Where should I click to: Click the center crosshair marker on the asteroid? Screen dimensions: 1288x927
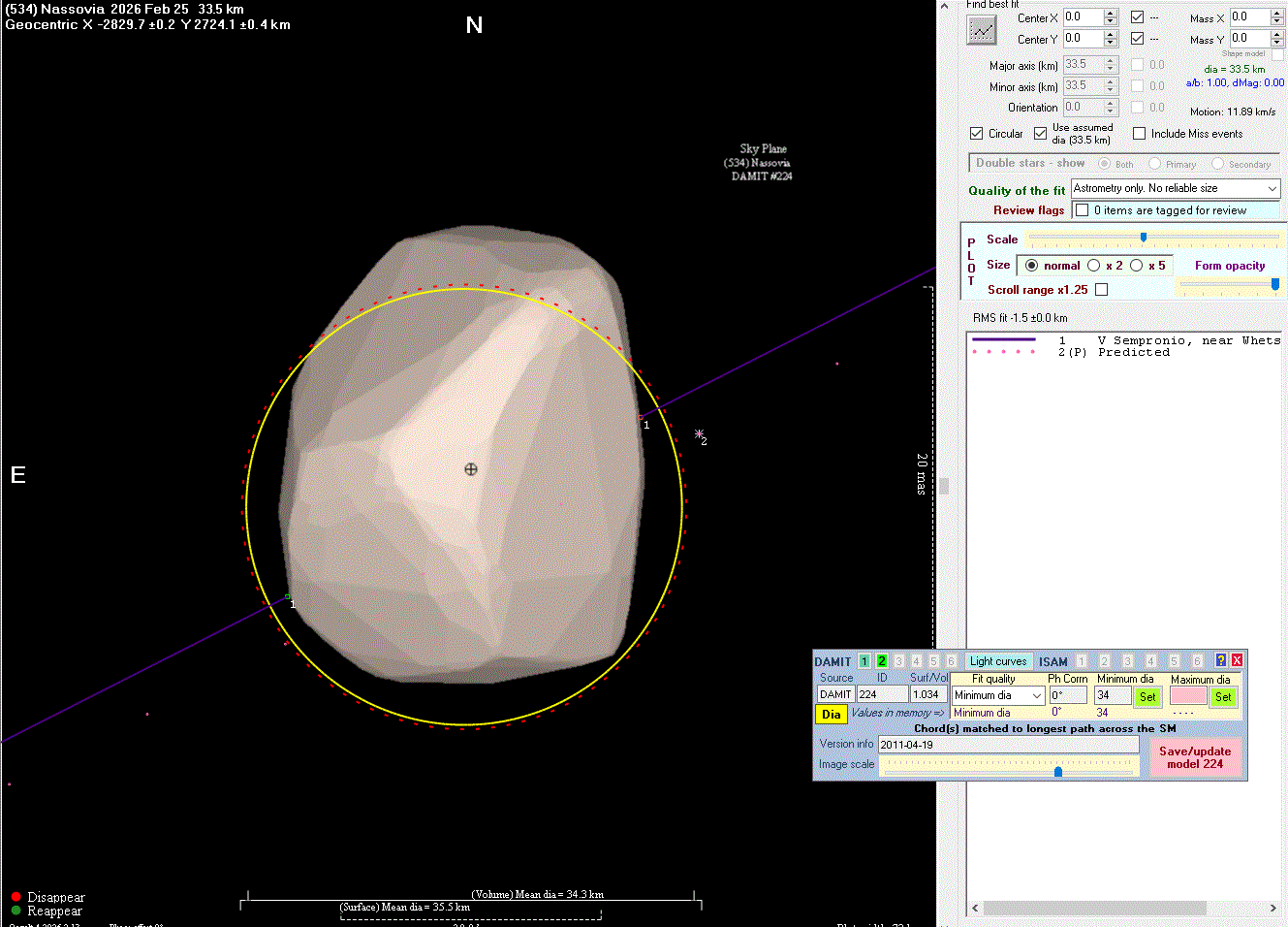click(x=471, y=469)
